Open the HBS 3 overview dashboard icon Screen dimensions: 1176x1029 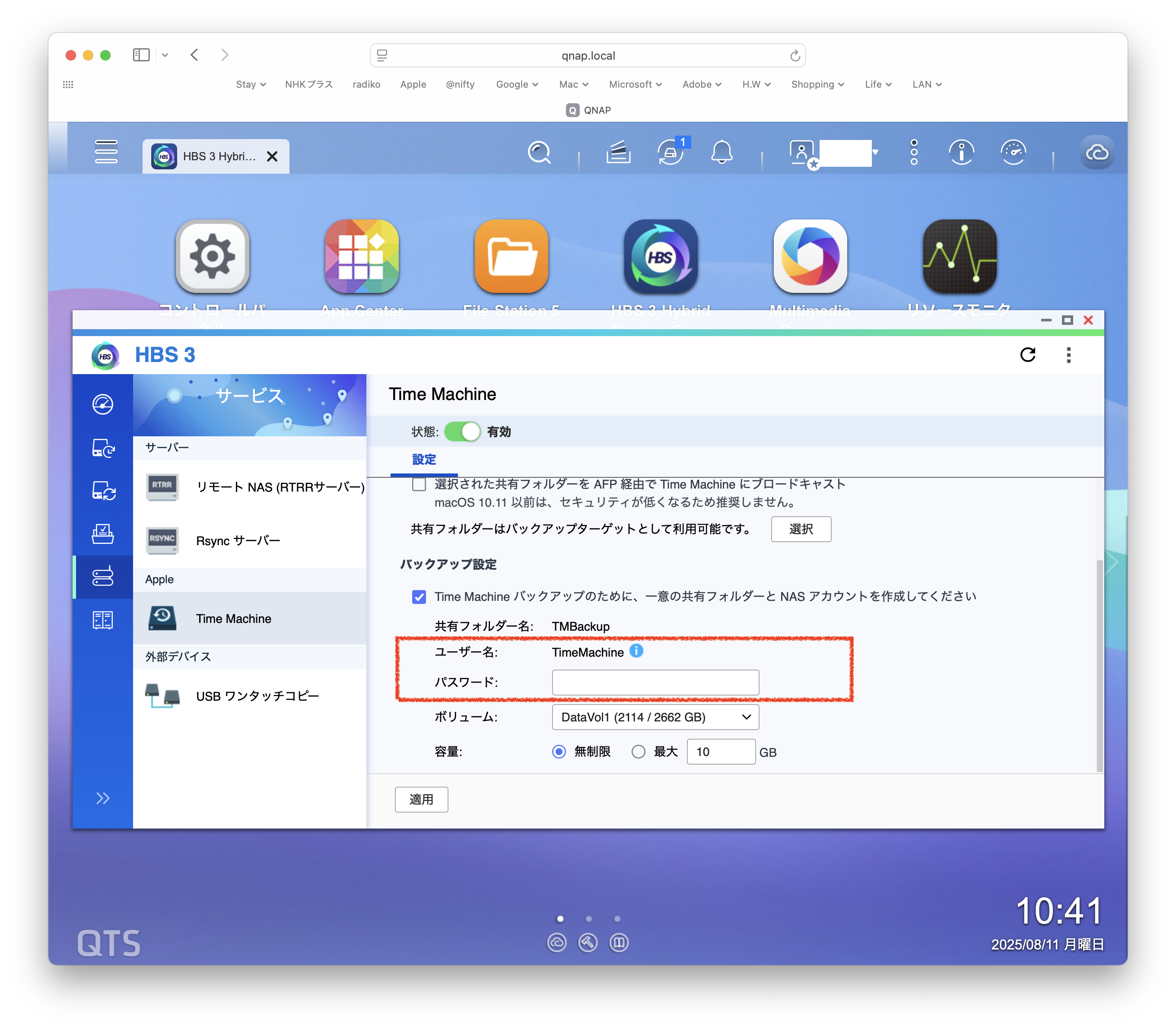(103, 404)
